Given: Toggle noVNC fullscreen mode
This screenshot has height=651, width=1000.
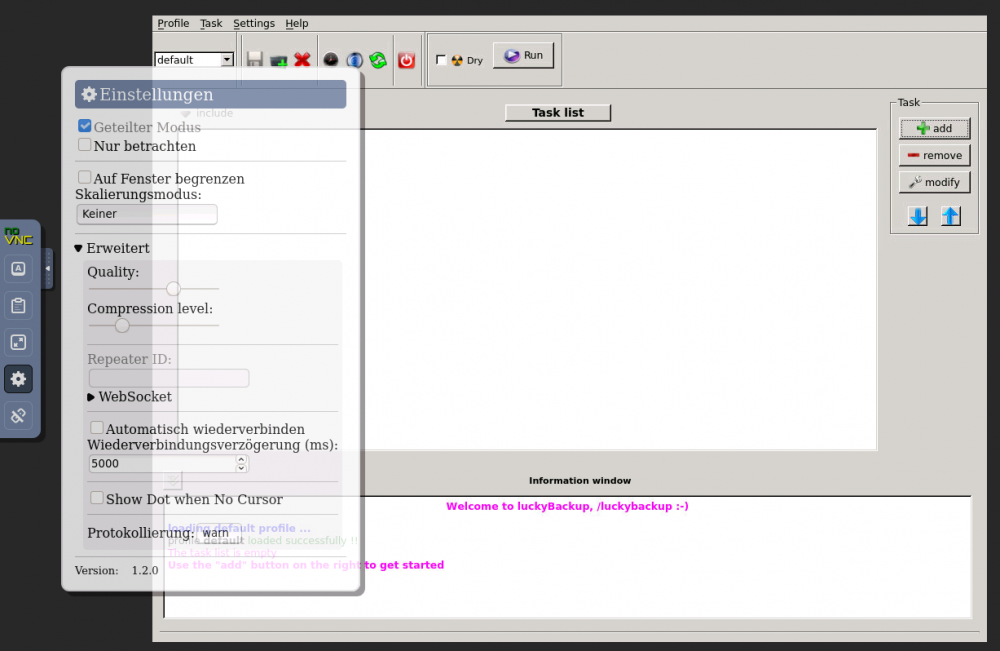Looking at the screenshot, I should [x=18, y=342].
